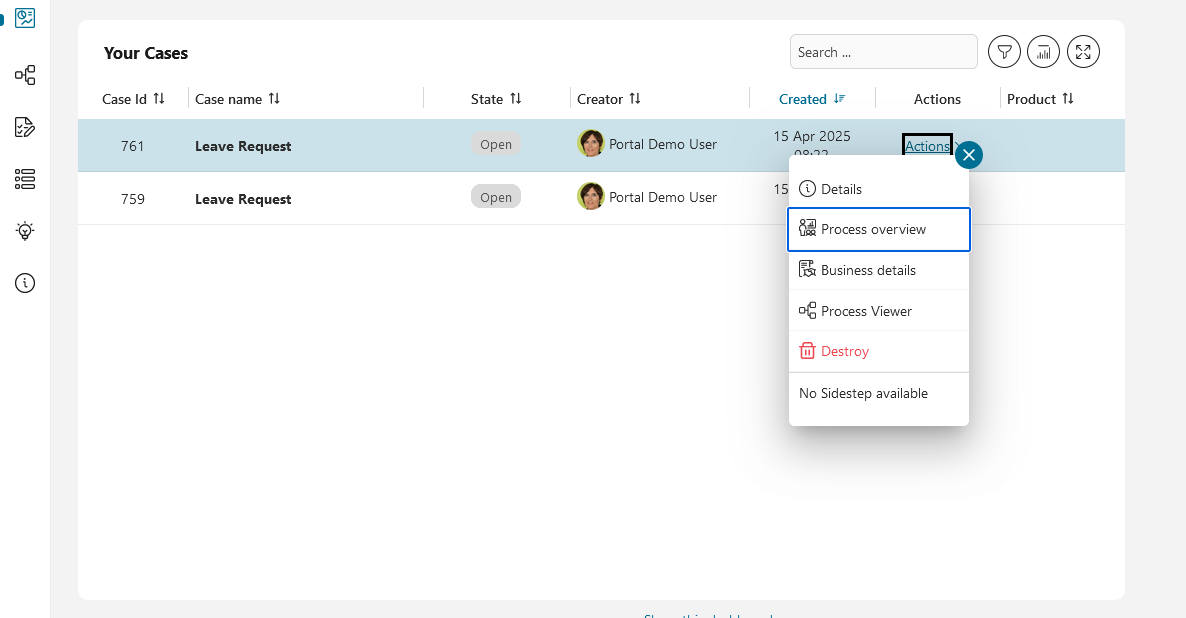Click Open state badge for case 761
Viewport: 1186px width, 618px height.
pos(496,144)
